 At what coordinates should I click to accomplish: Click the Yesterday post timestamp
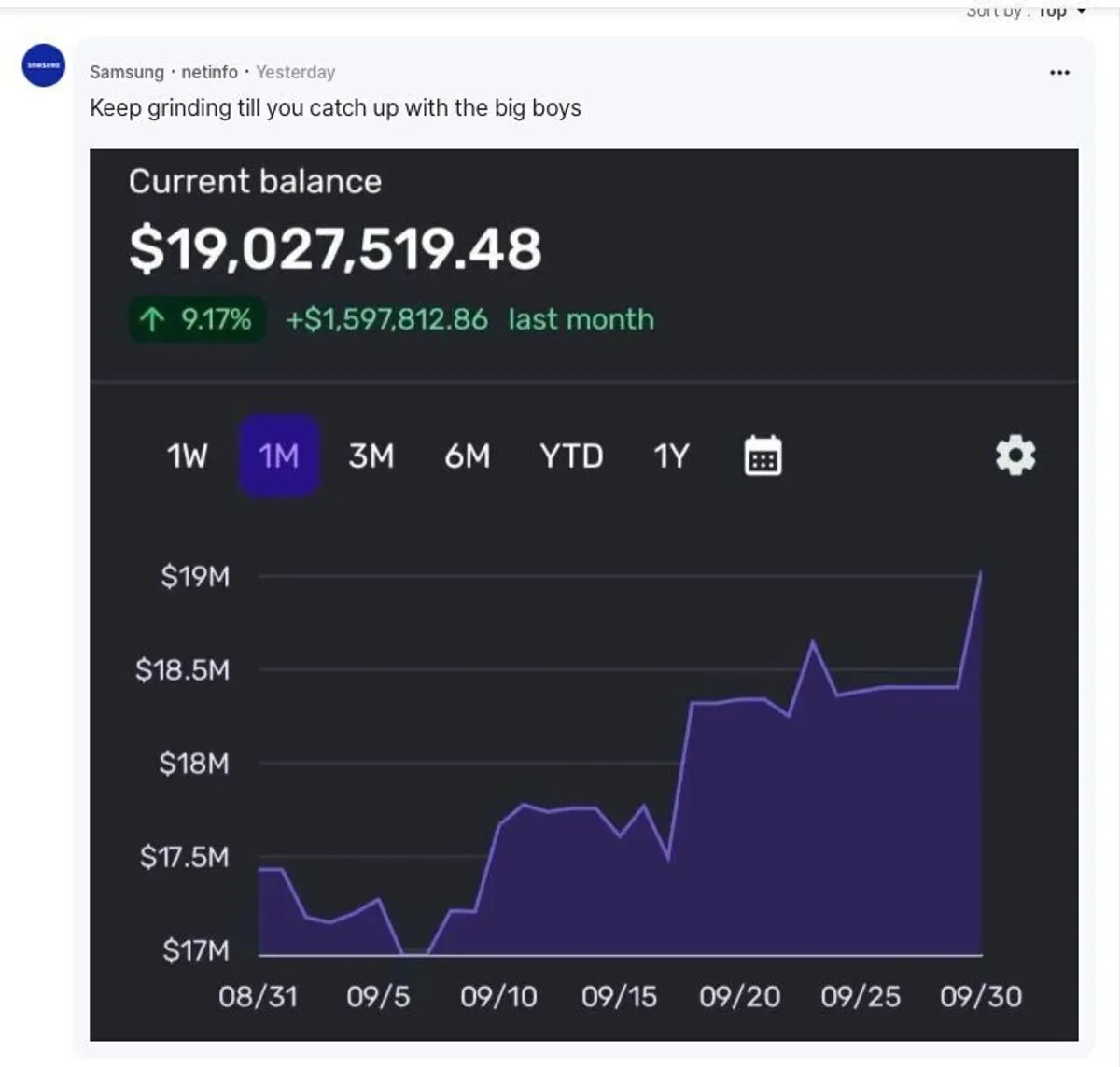[295, 72]
